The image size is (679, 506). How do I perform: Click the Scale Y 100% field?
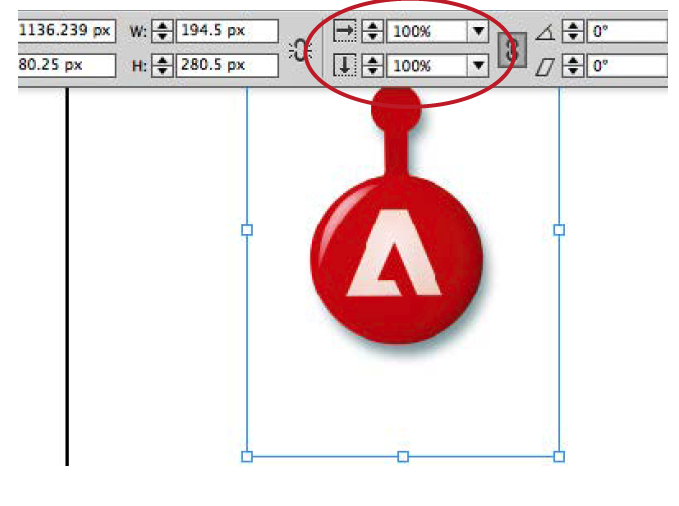[427, 65]
